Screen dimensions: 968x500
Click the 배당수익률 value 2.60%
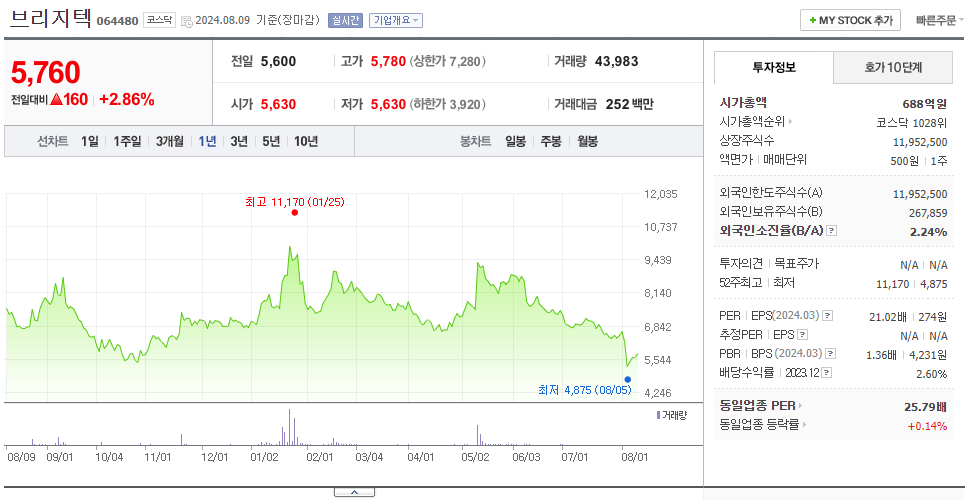[932, 374]
